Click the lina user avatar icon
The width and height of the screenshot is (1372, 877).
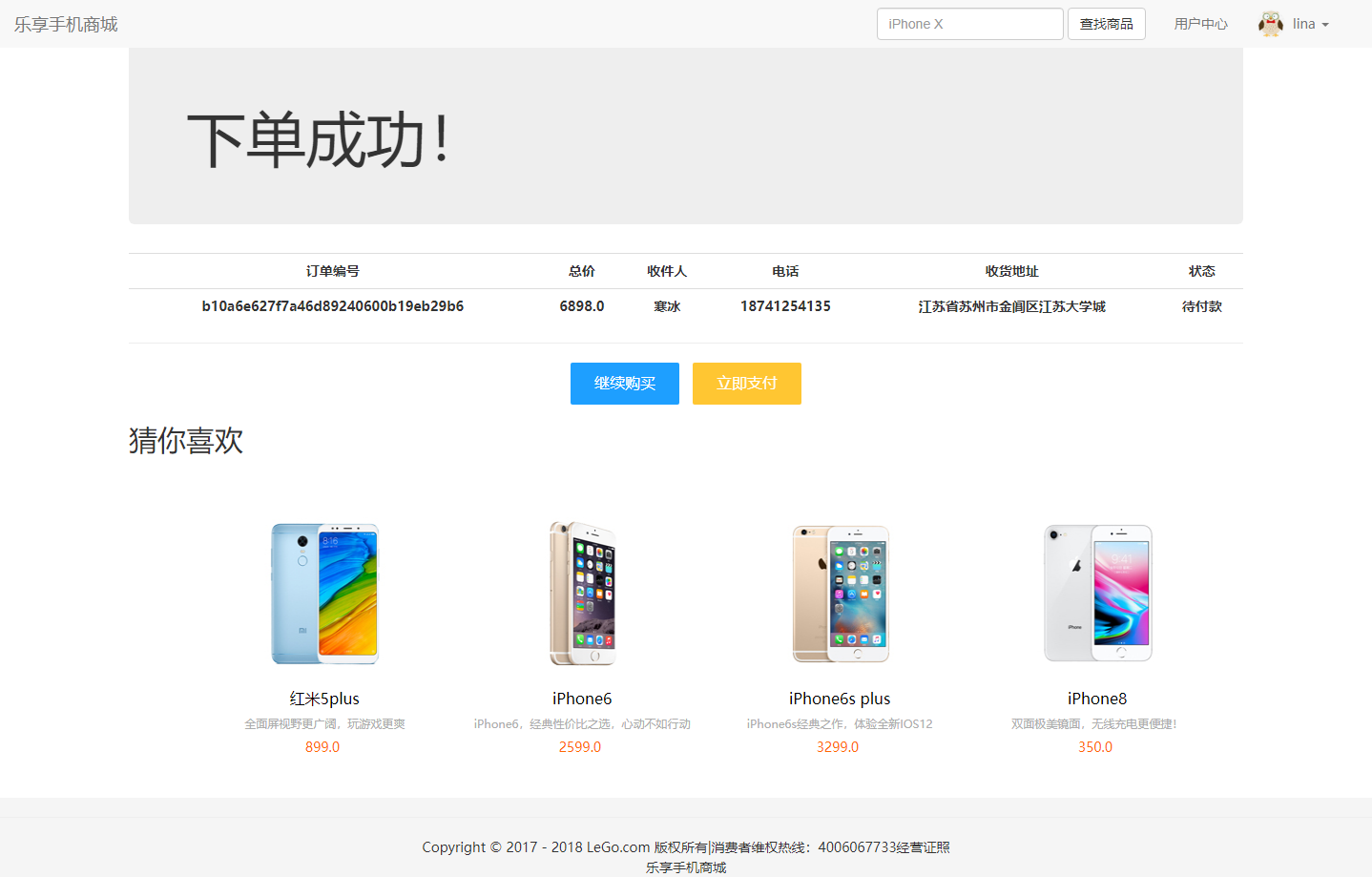tap(1271, 24)
